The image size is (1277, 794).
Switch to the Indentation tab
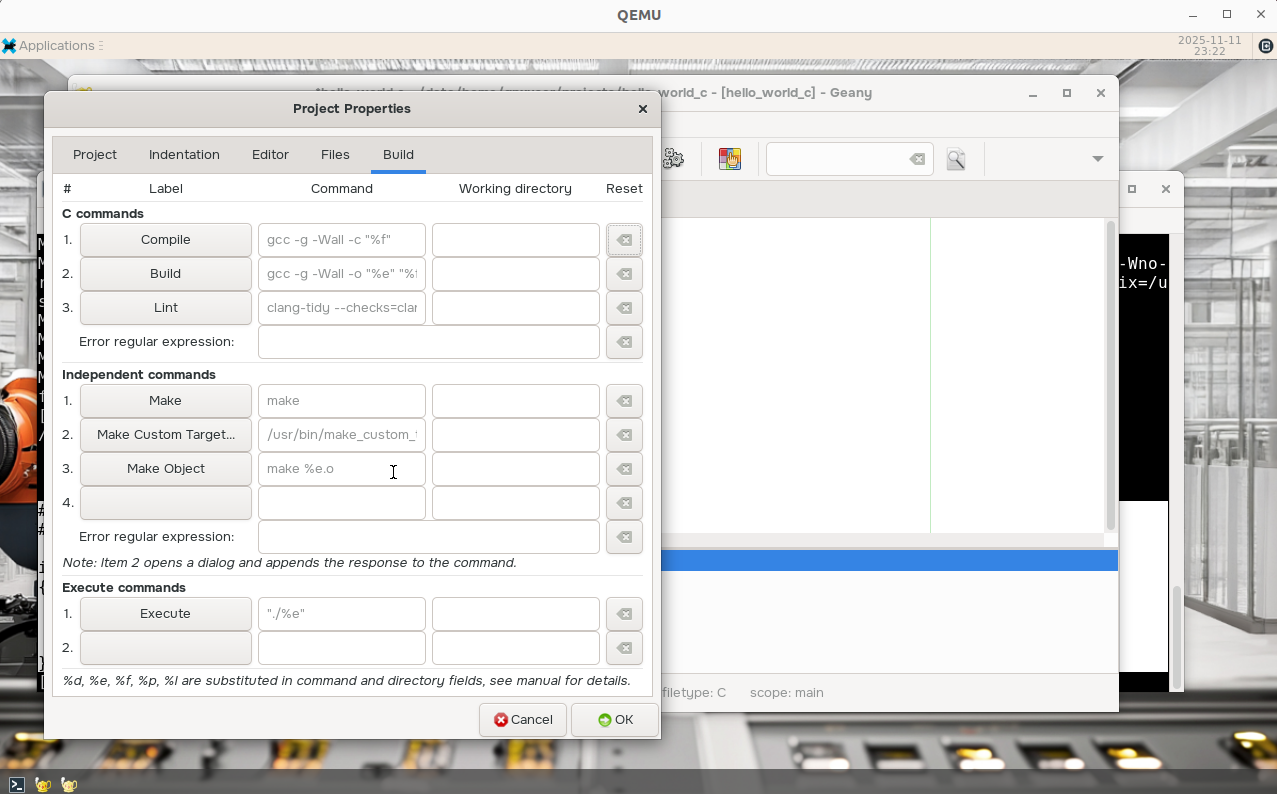point(184,155)
